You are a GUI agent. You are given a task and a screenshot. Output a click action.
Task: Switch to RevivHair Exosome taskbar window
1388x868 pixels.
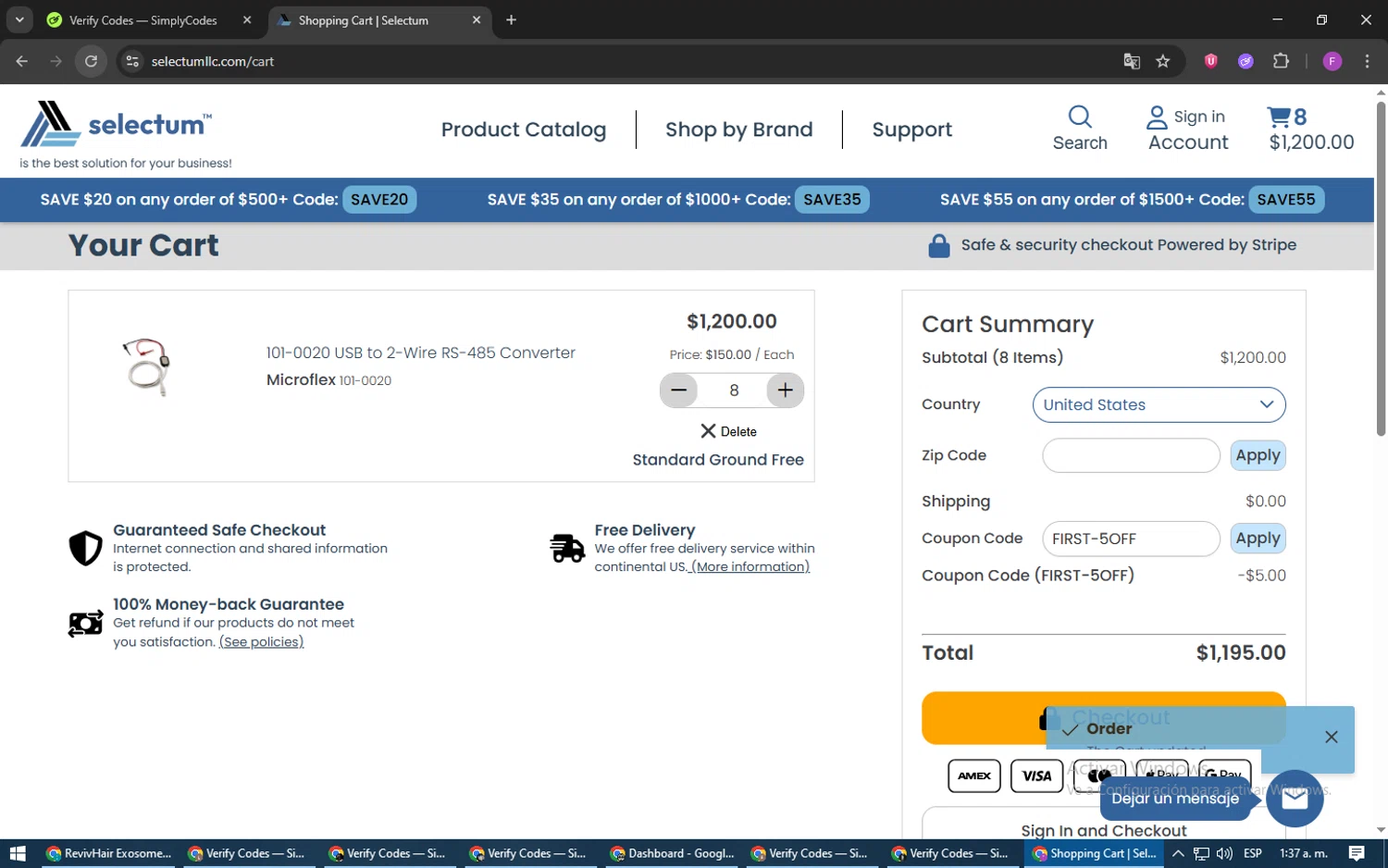[x=108, y=853]
